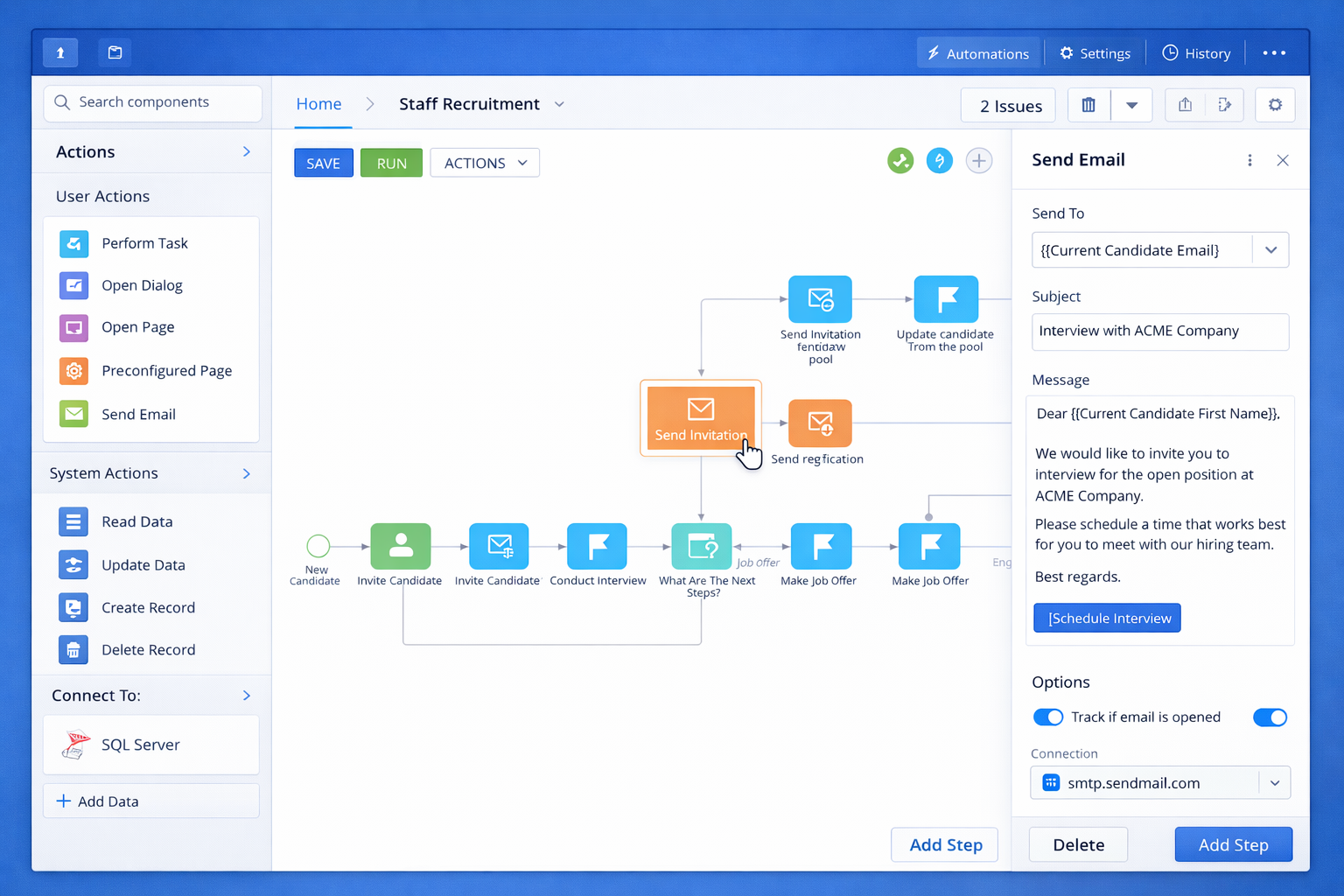Select the Perform Task action
Viewport: 1344px width, 896px height.
[151, 243]
